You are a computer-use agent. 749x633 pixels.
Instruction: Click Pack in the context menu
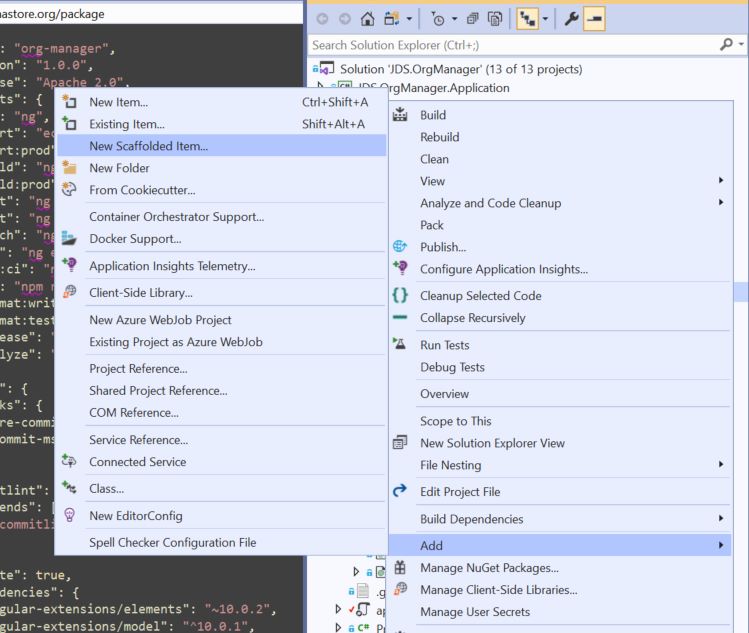tap(560, 225)
